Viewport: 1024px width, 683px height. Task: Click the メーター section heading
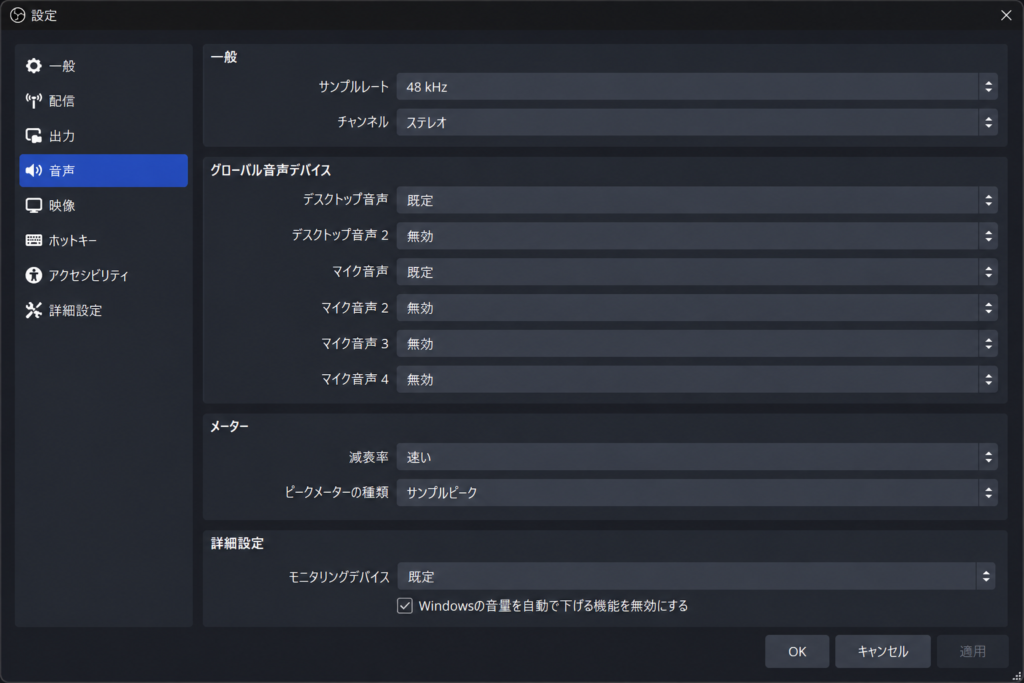click(x=229, y=426)
